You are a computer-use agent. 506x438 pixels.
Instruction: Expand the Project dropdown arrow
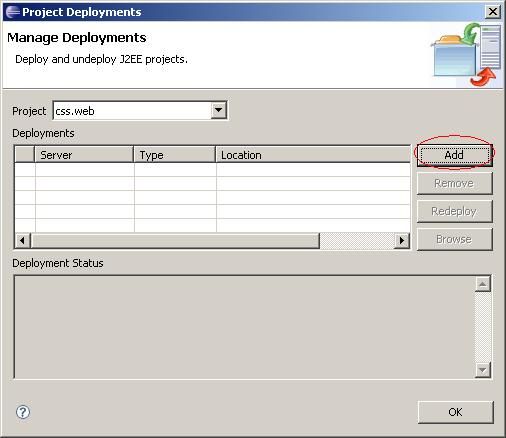[219, 110]
